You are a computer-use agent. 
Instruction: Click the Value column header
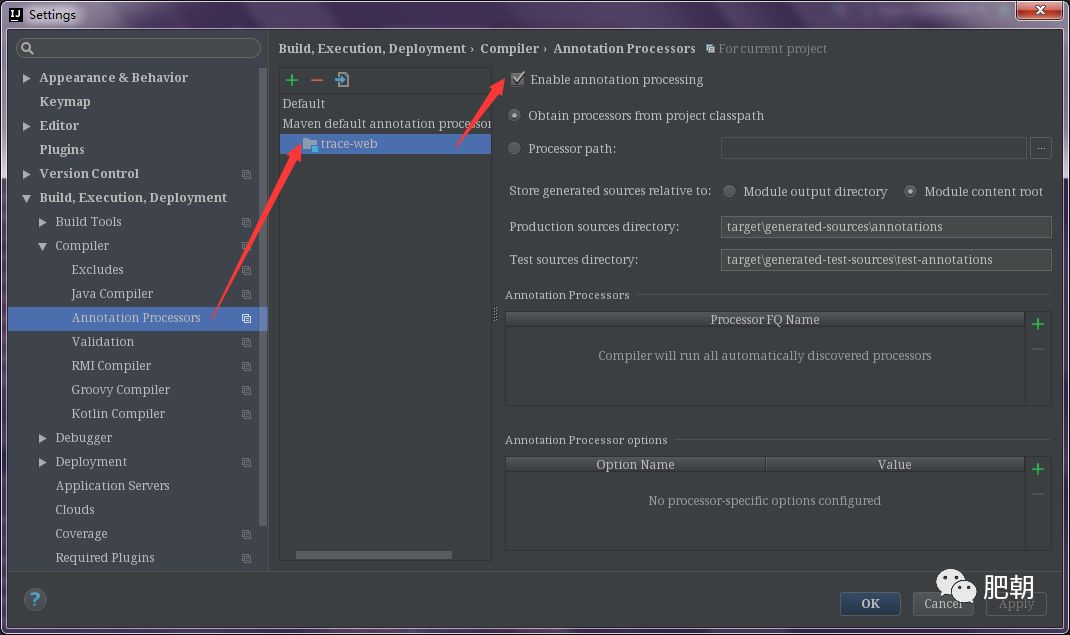pyautogui.click(x=895, y=464)
